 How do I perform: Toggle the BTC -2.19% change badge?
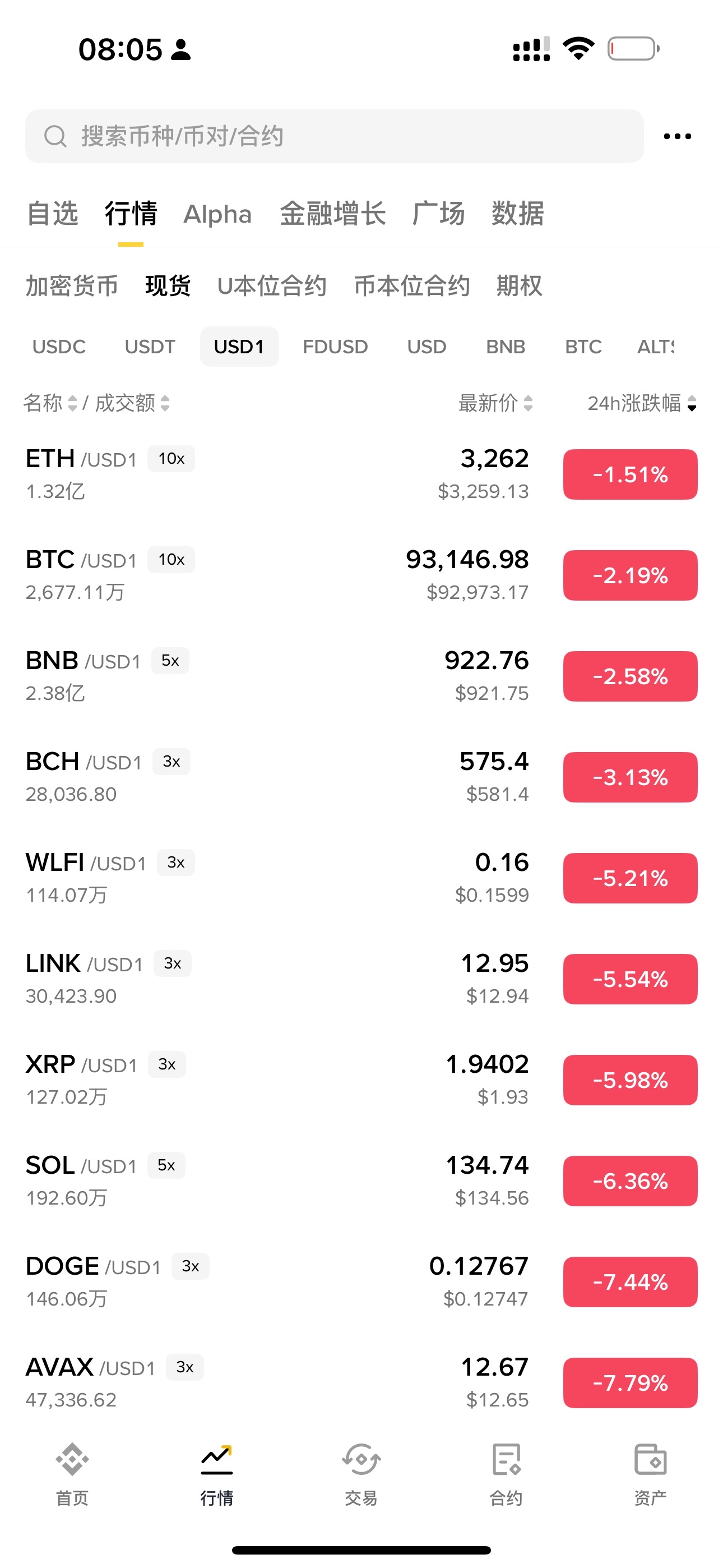click(x=630, y=576)
